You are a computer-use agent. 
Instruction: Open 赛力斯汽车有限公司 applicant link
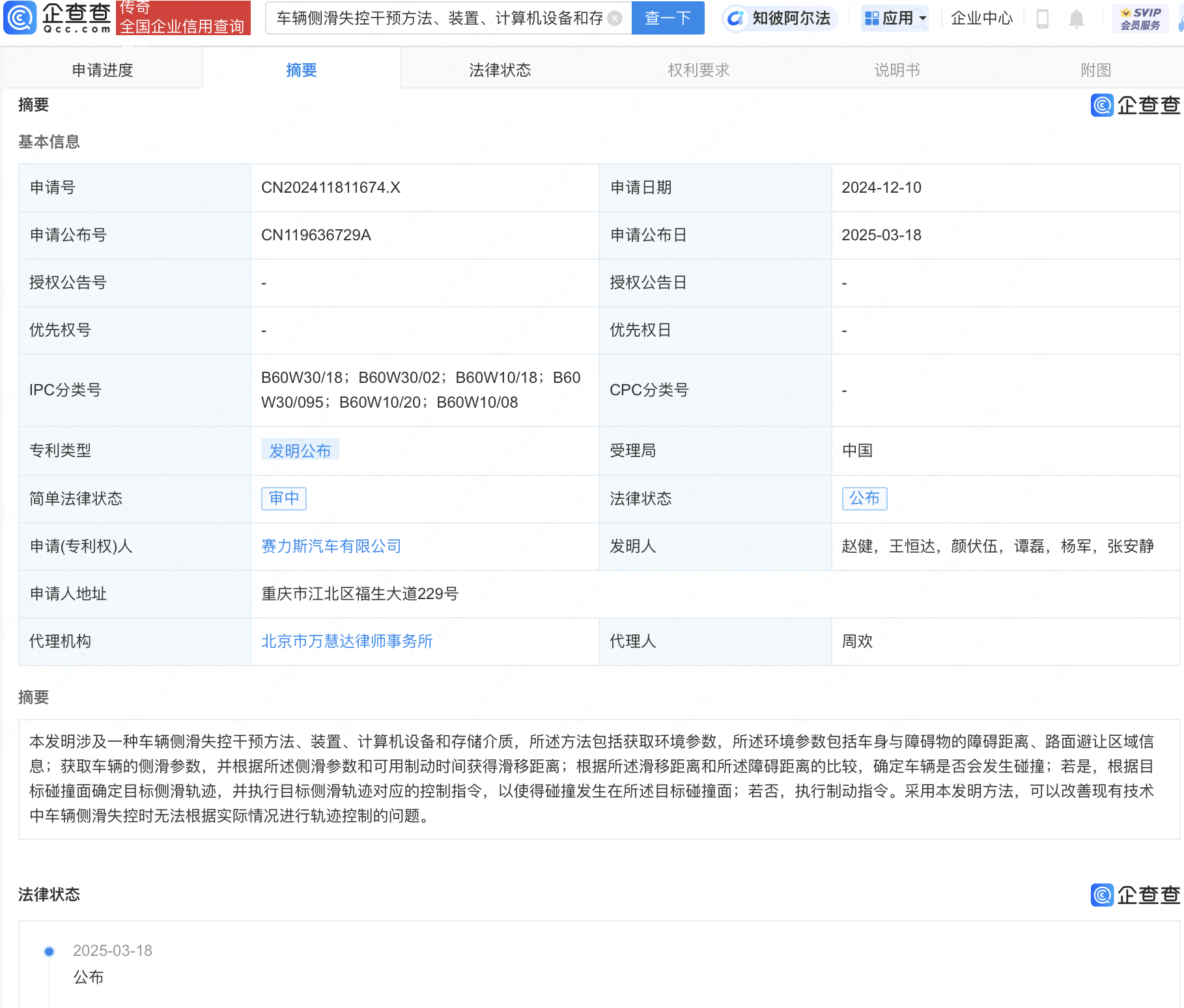[331, 546]
